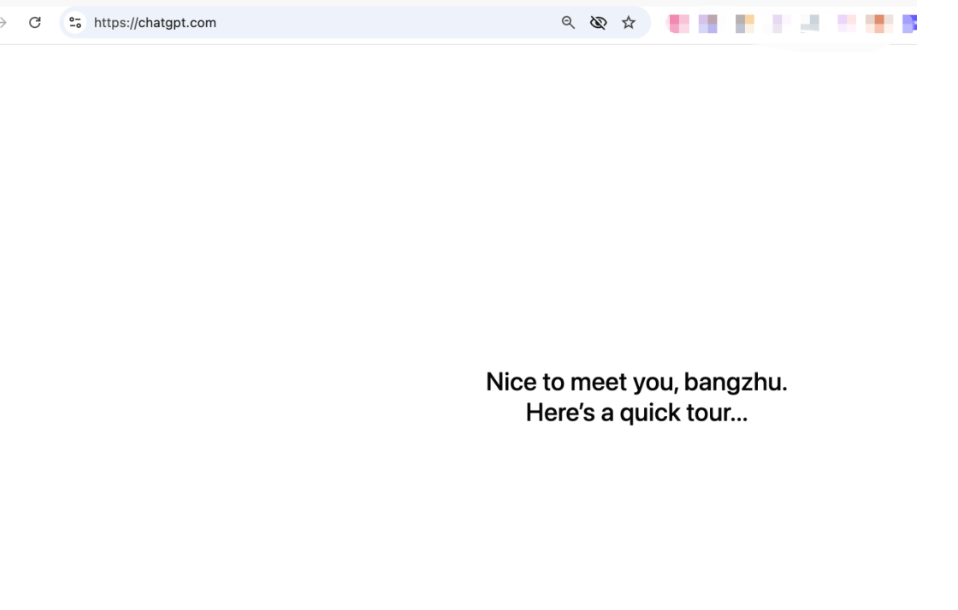Click the pale pink-lilac extension icon

(846, 23)
